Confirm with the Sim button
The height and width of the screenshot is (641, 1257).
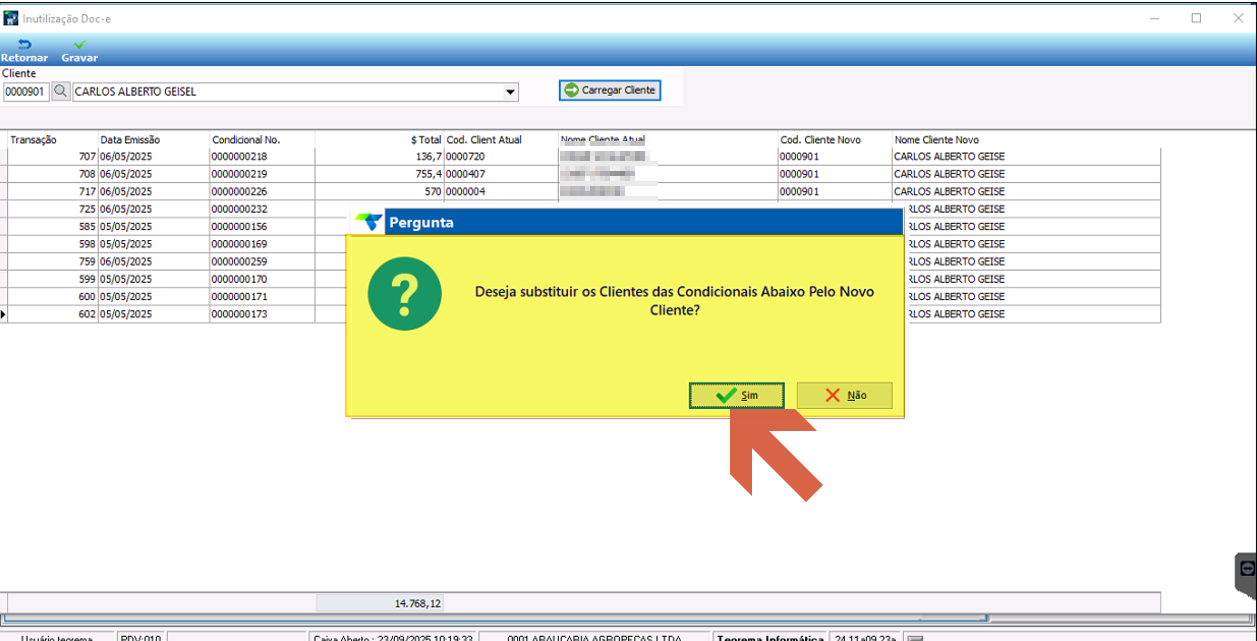[736, 395]
